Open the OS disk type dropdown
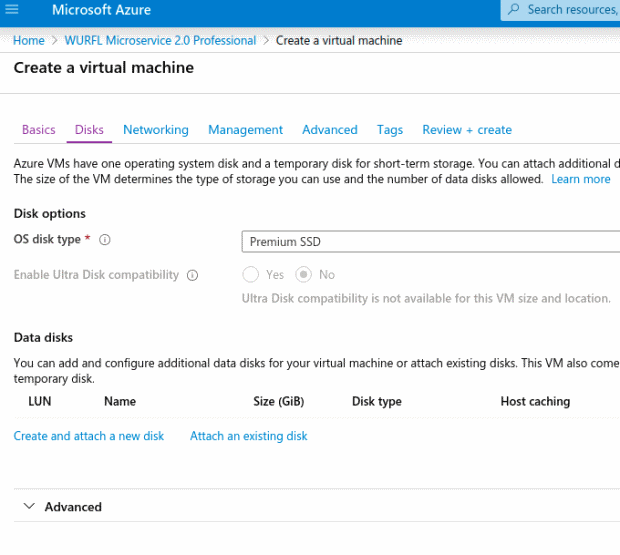This screenshot has height=555, width=620. tap(431, 242)
